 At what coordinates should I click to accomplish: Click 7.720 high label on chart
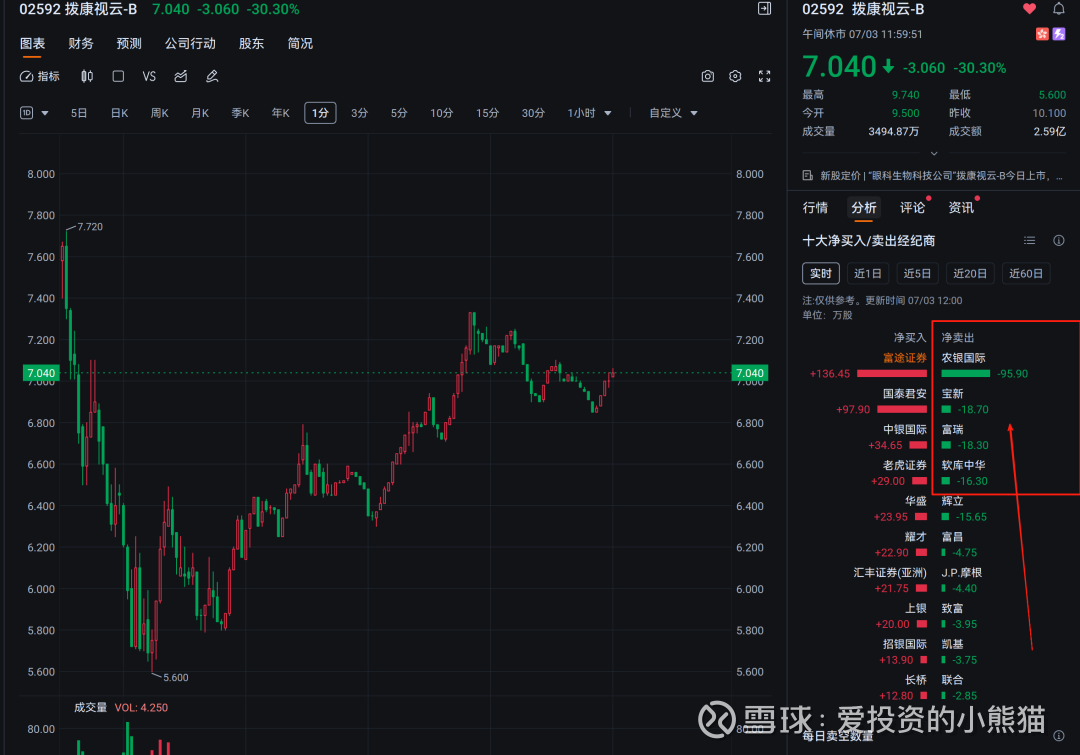pyautogui.click(x=90, y=227)
